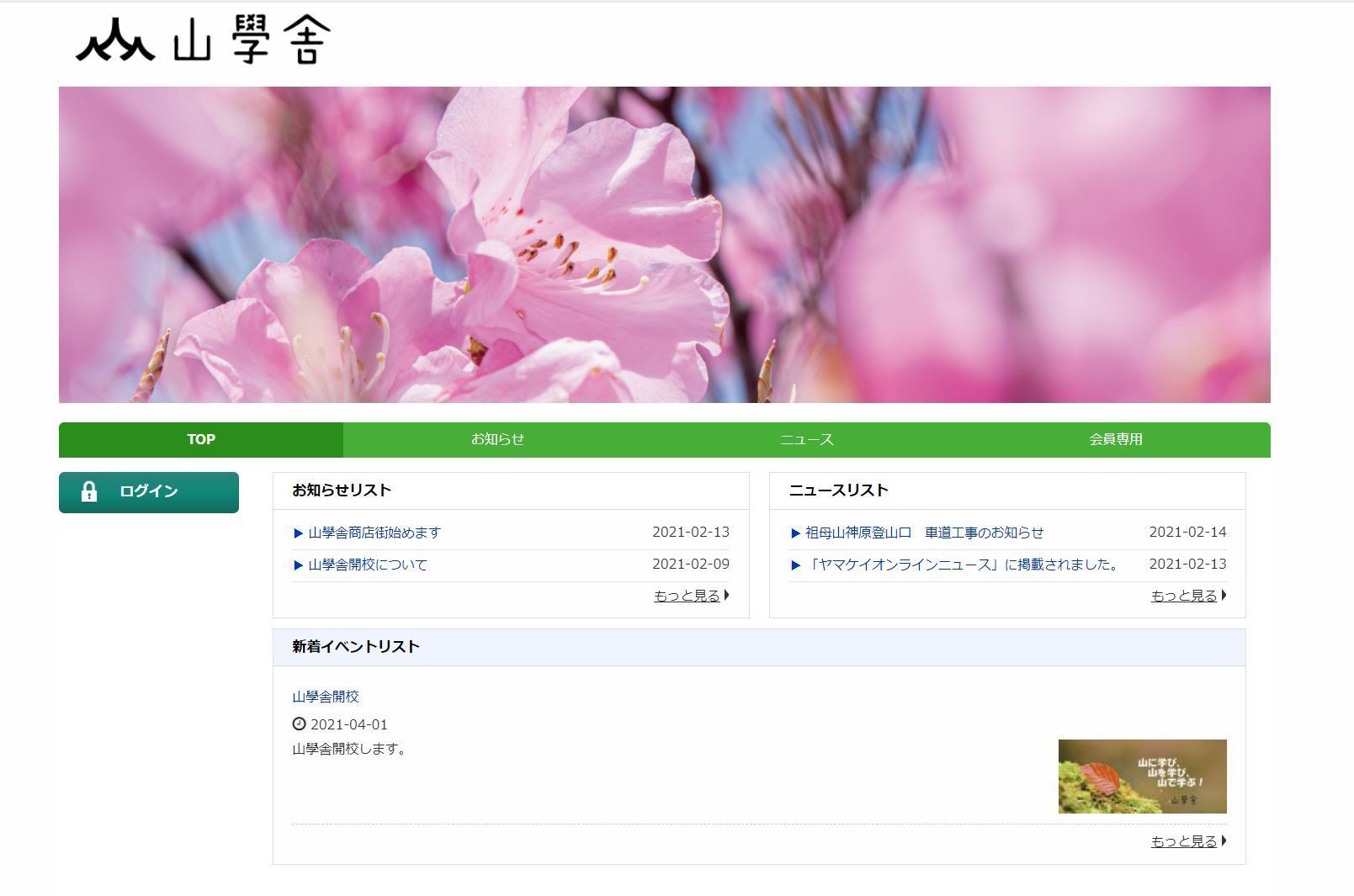Screen dimensions: 1354x896
Task: Click arrow bullet before 山學舎開校について
Action: [x=298, y=565]
